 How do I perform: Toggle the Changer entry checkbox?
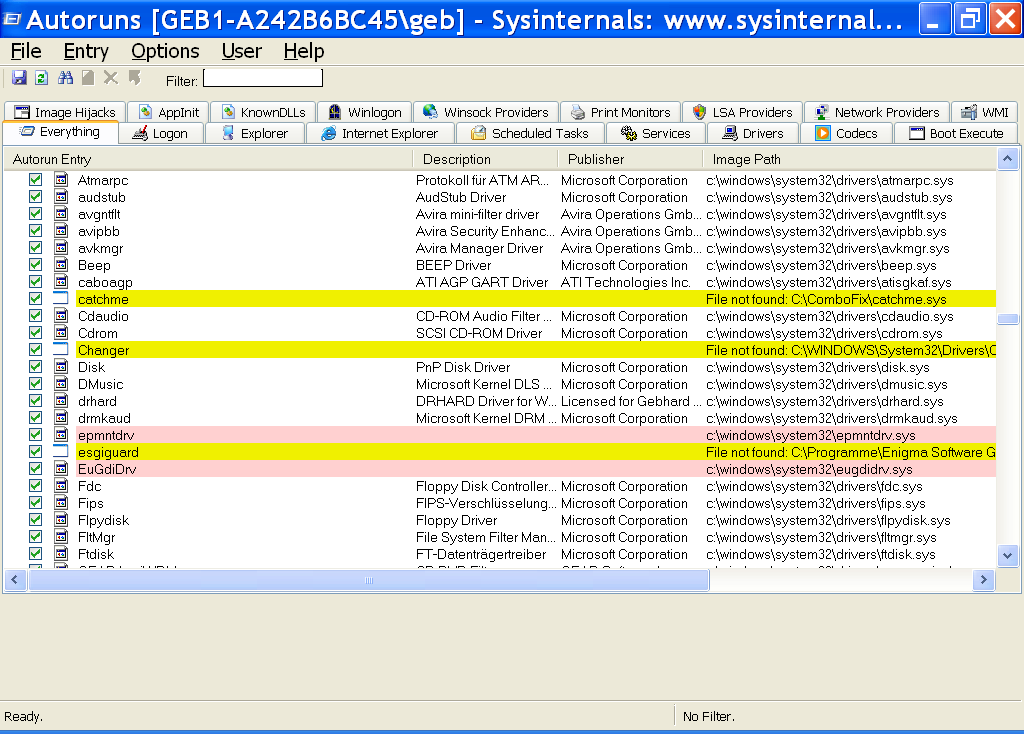[35, 349]
